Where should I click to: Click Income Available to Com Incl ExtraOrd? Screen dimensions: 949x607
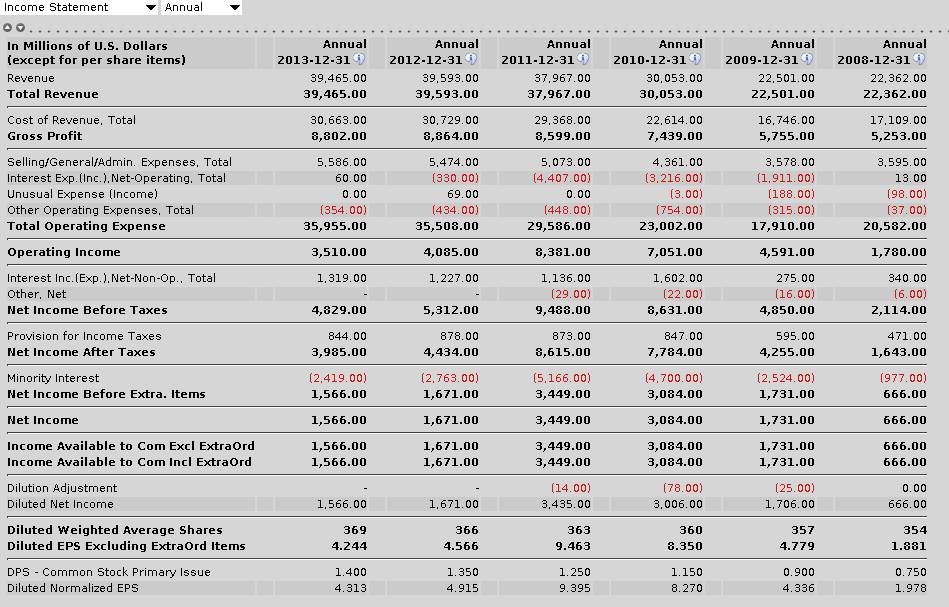coord(129,462)
